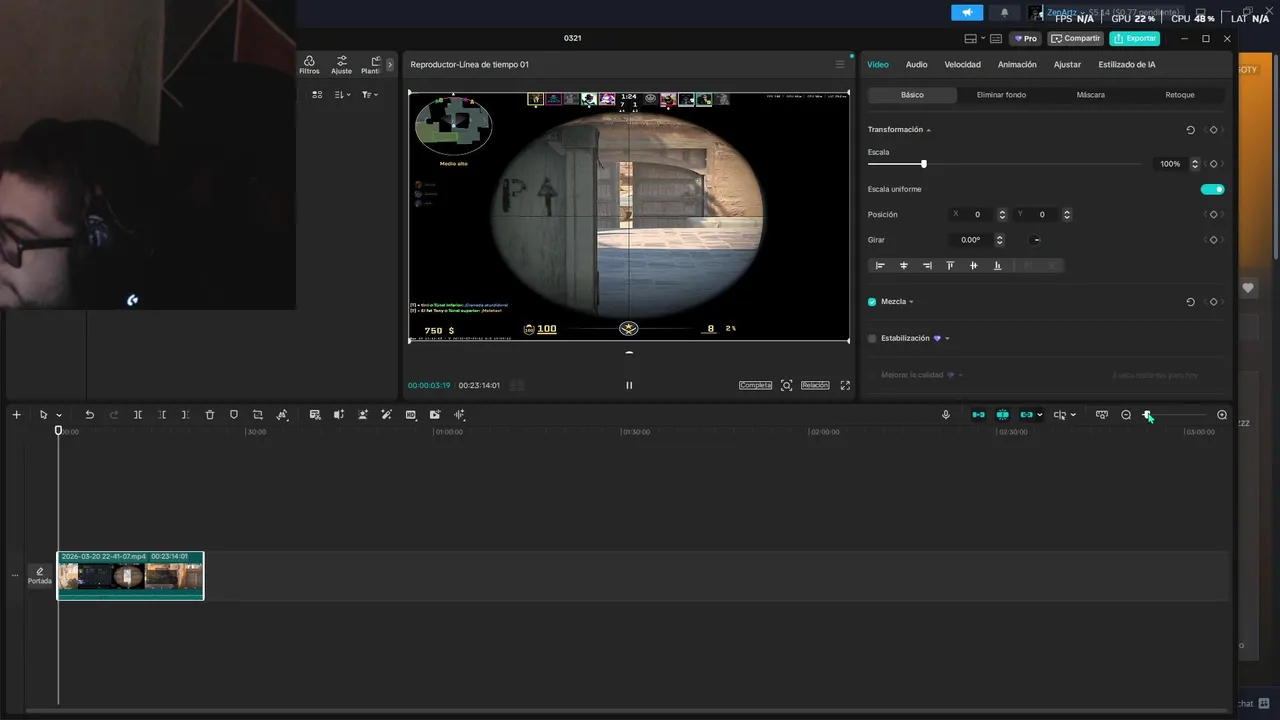1280x720 pixels.
Task: Enable the Estabilización checkbox
Action: point(872,339)
